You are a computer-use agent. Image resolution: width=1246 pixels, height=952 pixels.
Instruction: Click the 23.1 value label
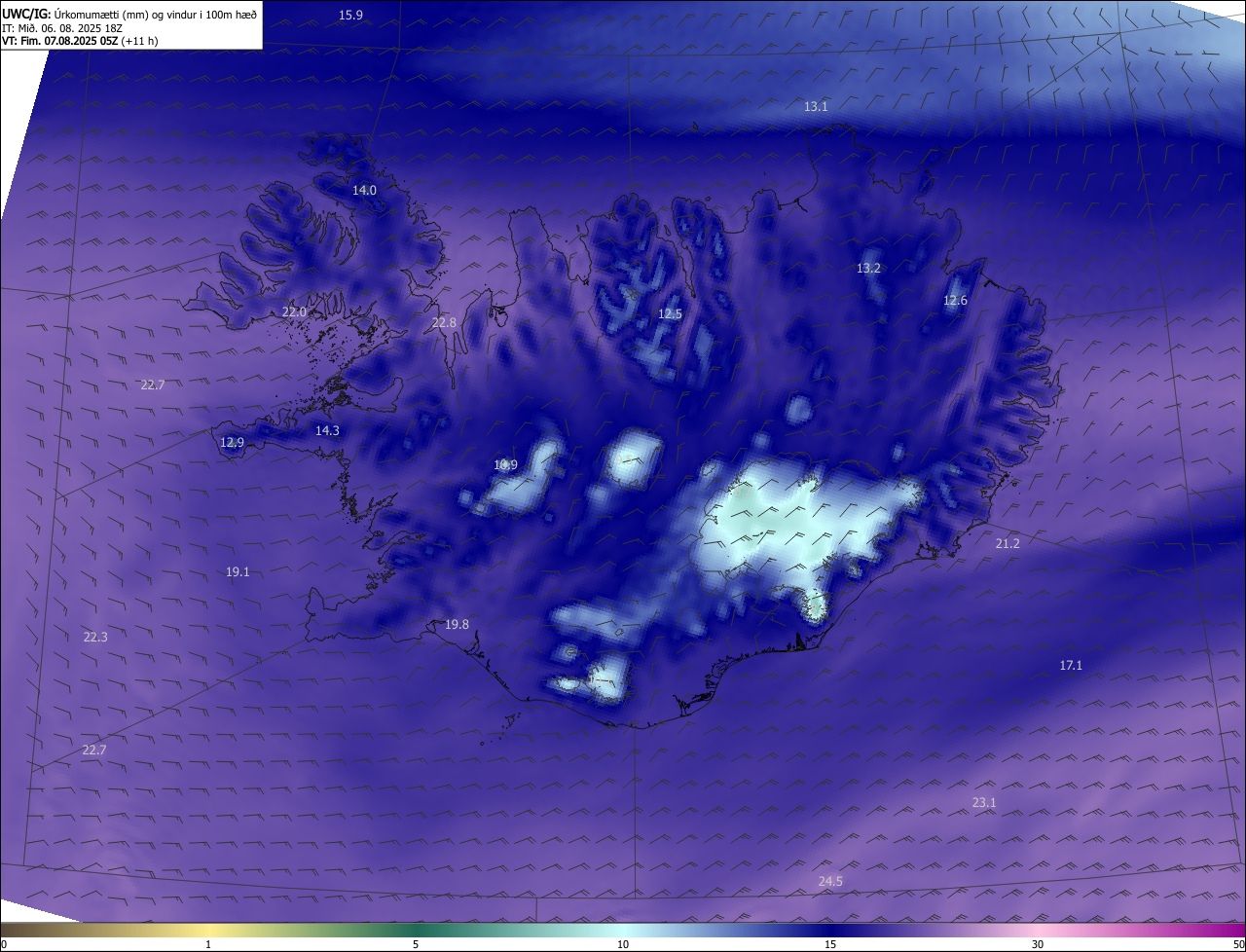click(x=984, y=802)
